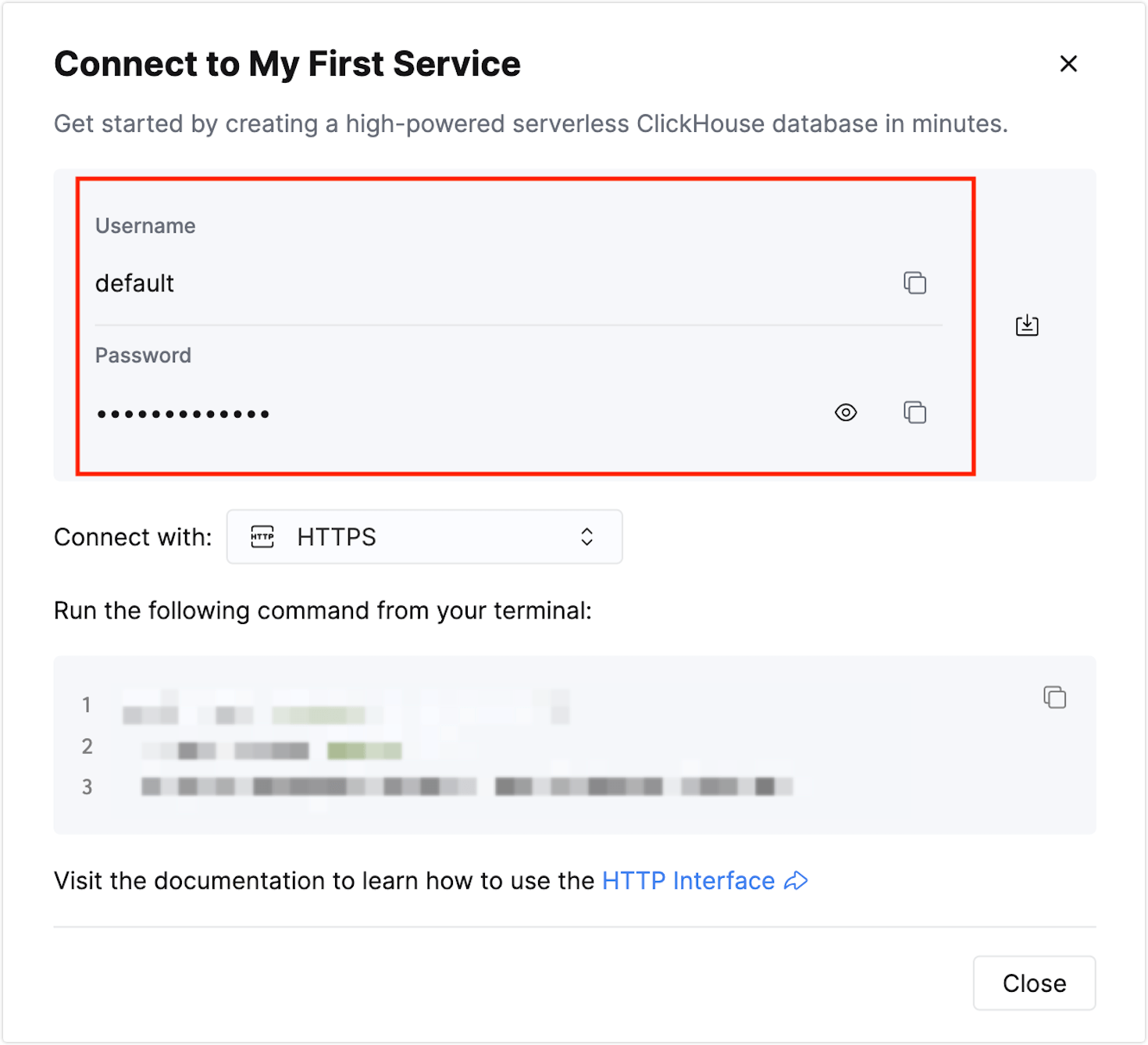Download the connection credentials
This screenshot has width=1148, height=1045.
[1026, 326]
